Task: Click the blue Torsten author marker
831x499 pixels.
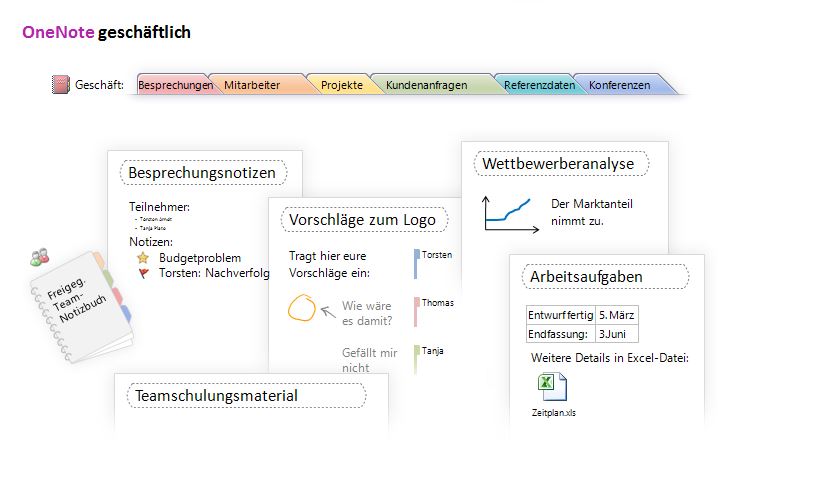Action: [417, 264]
